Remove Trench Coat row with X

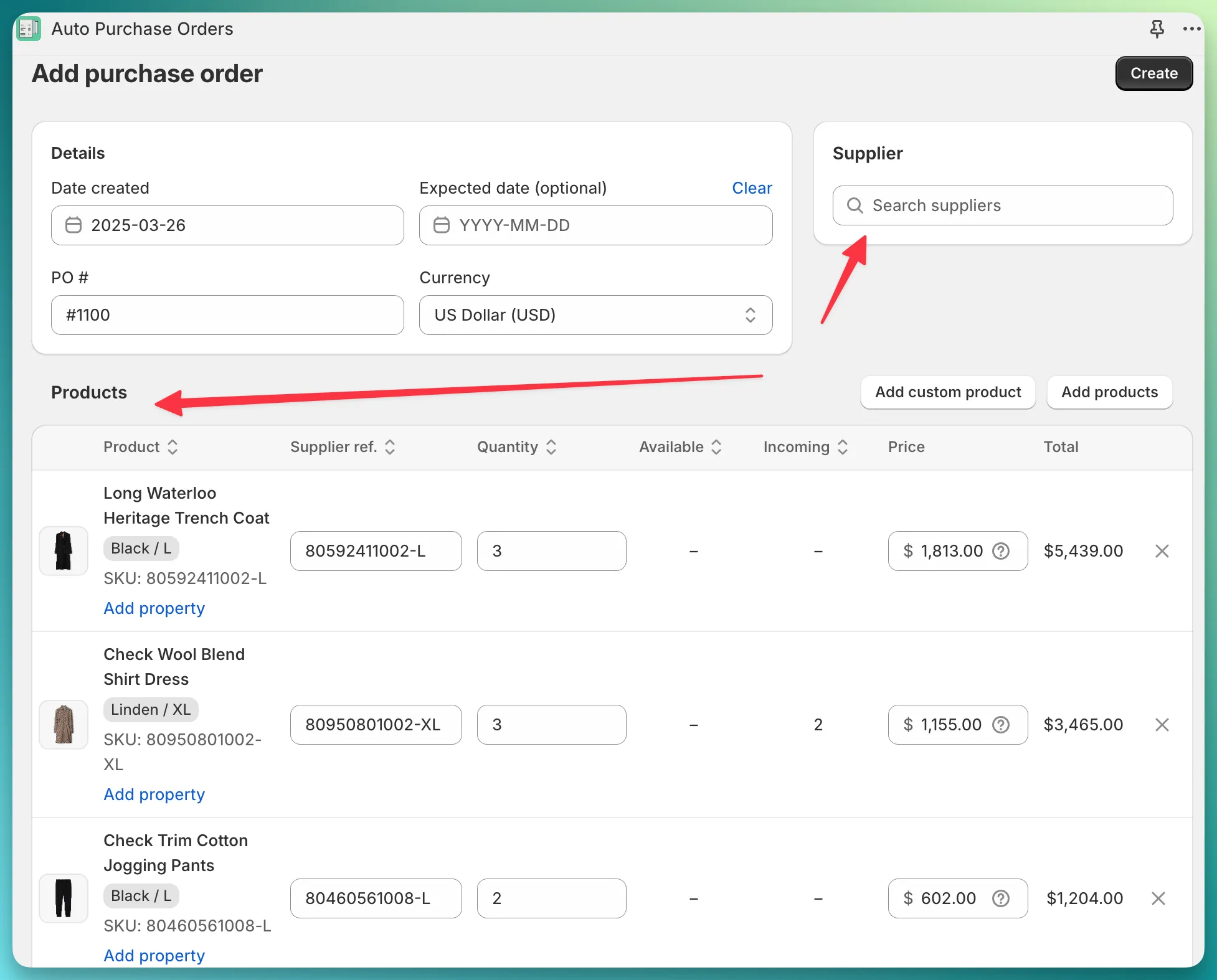click(x=1162, y=551)
